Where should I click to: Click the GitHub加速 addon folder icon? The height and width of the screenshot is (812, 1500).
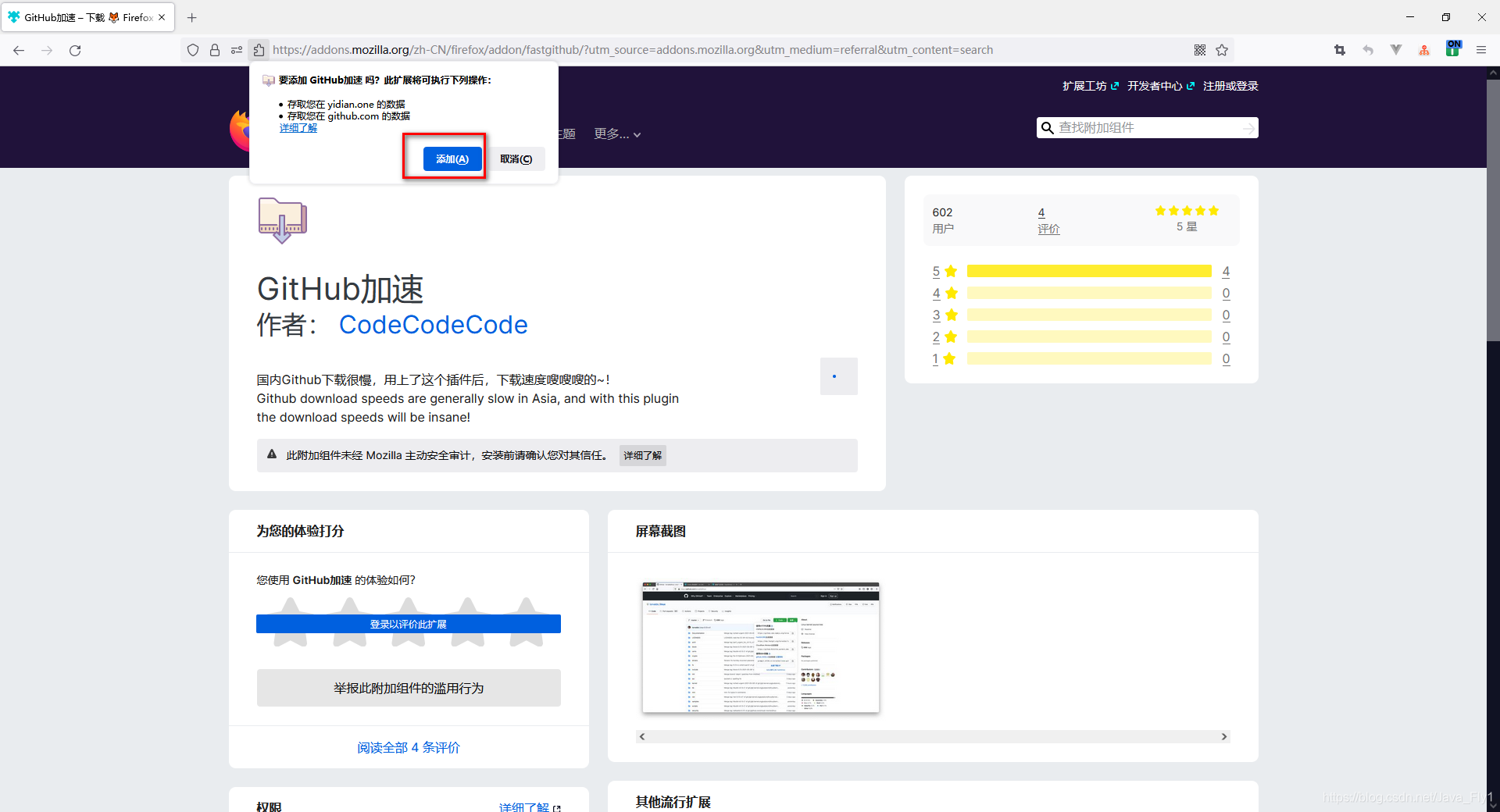(x=282, y=220)
